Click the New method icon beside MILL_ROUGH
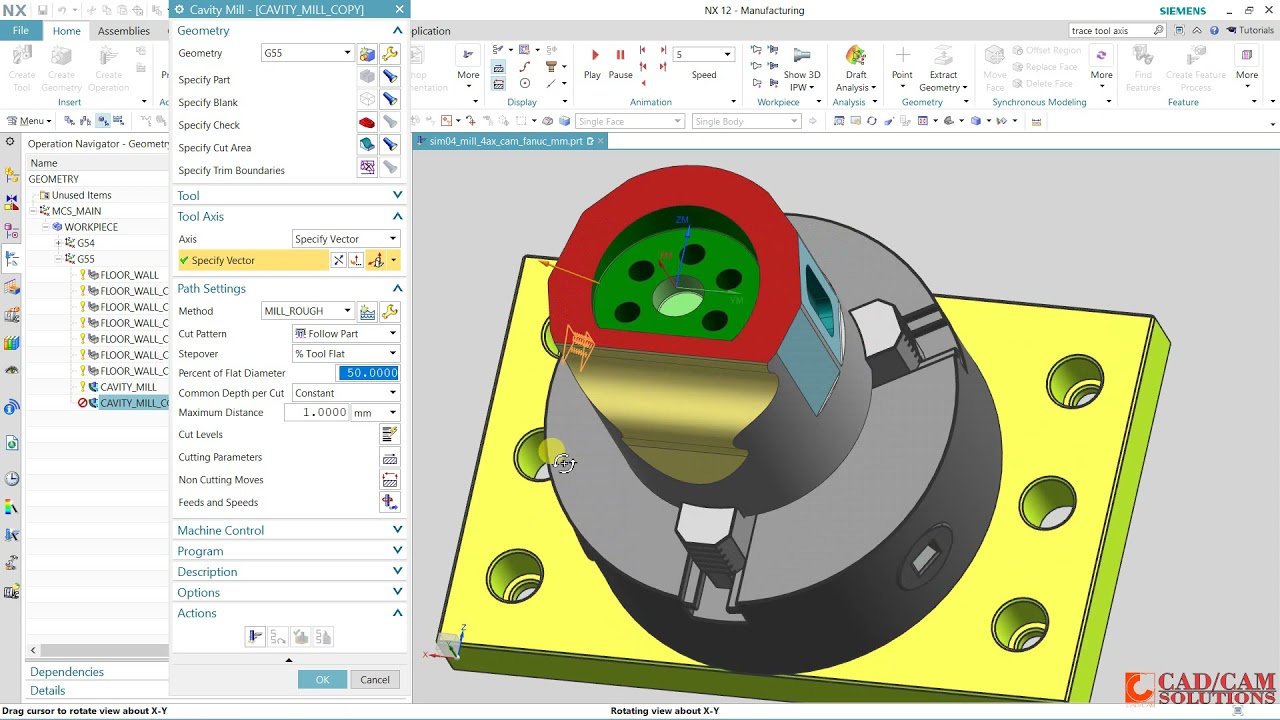The width and height of the screenshot is (1280, 720). [367, 312]
